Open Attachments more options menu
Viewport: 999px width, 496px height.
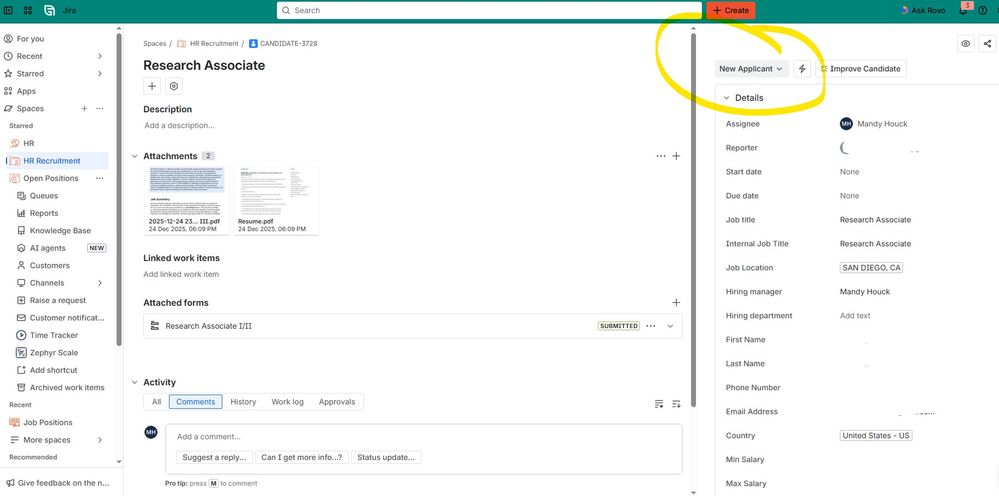coord(661,156)
